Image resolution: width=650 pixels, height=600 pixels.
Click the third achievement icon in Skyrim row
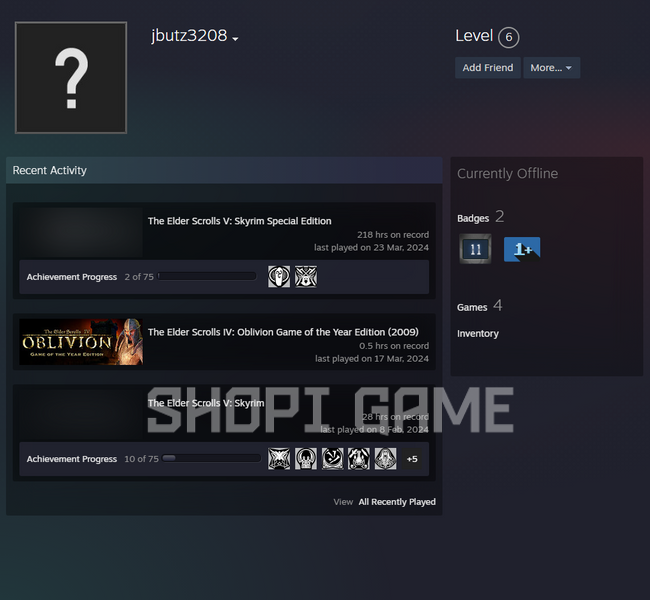click(332, 459)
